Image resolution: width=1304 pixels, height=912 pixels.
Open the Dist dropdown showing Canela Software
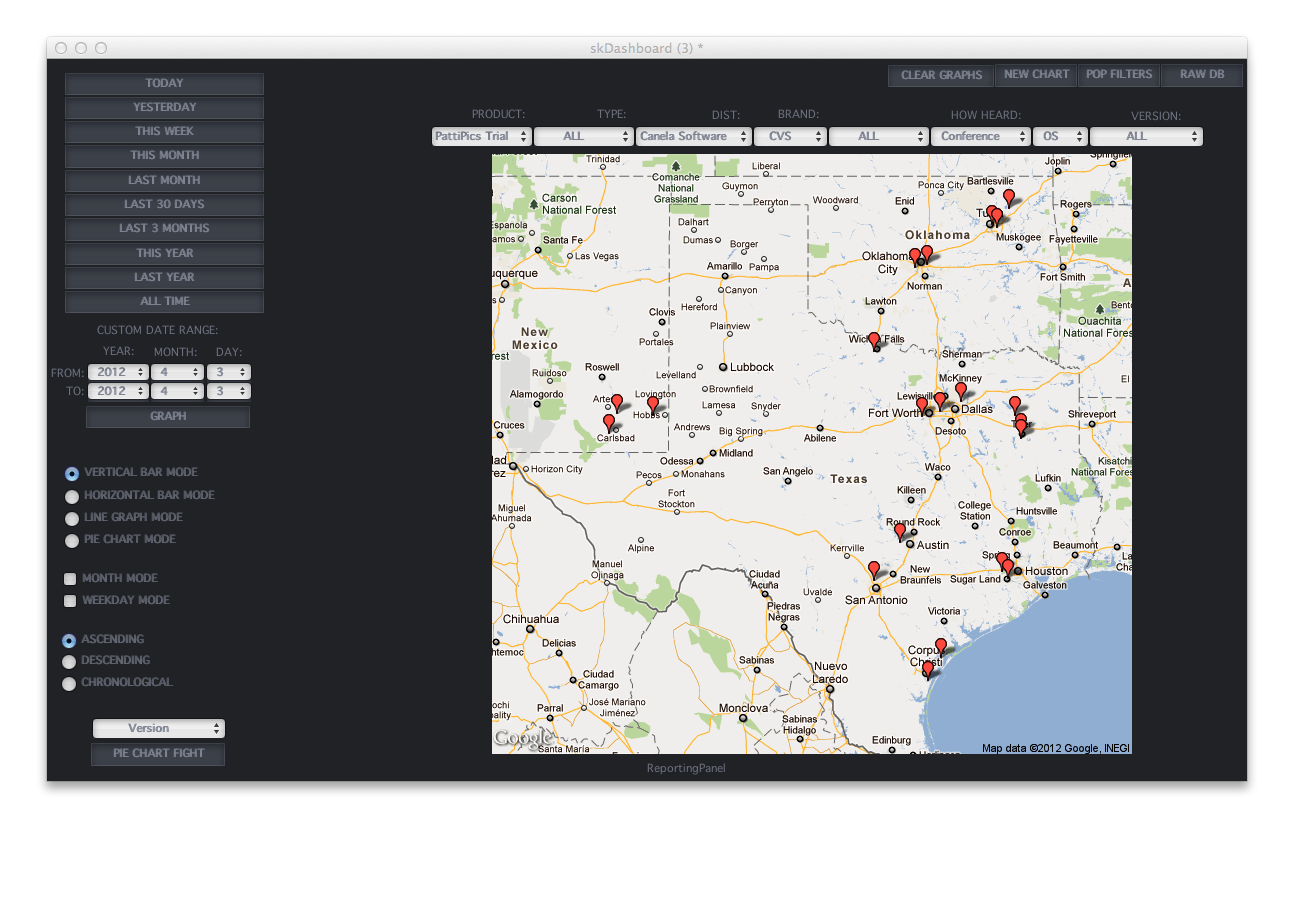point(694,136)
